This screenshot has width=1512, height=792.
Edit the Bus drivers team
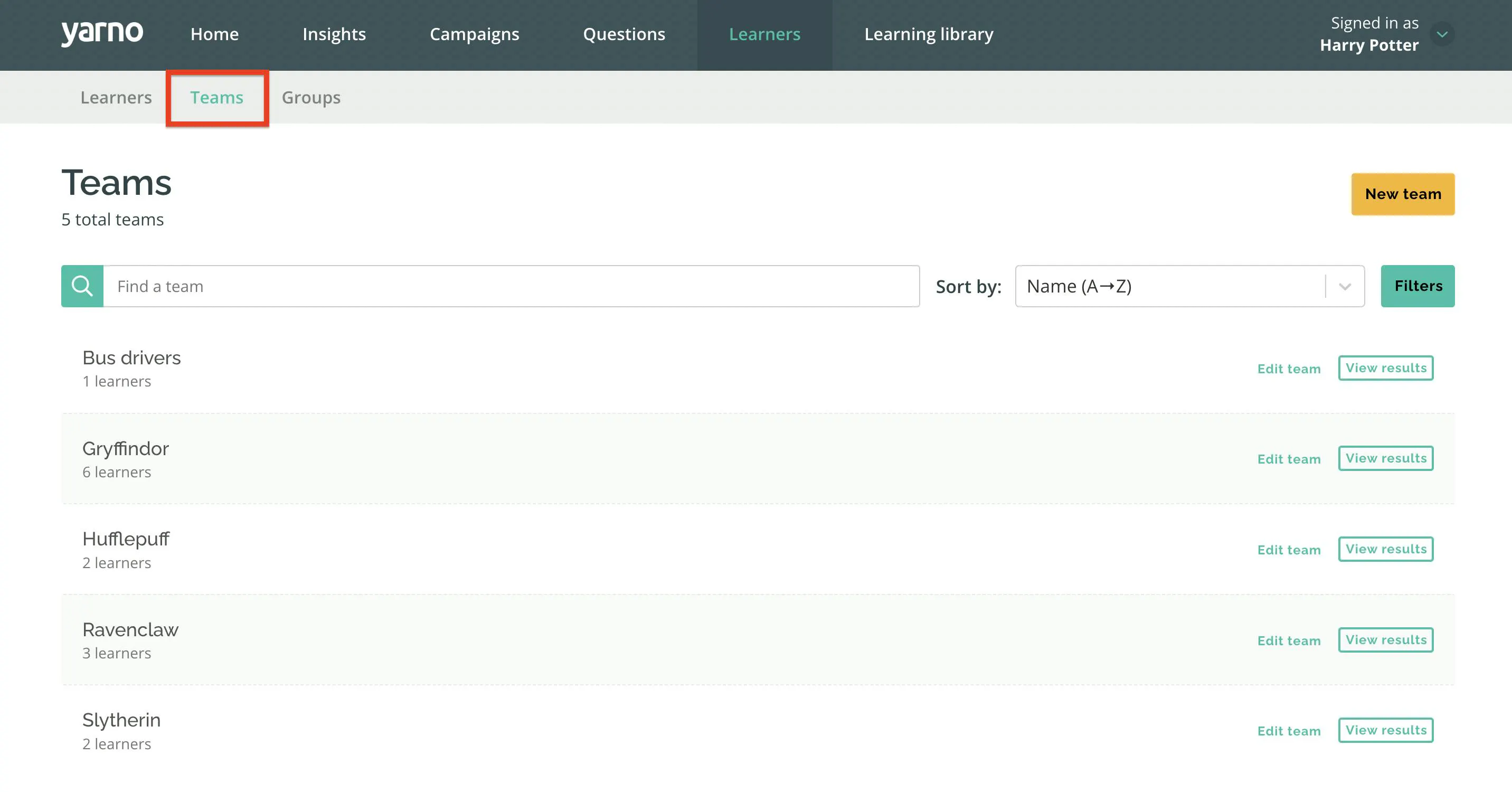tap(1289, 369)
